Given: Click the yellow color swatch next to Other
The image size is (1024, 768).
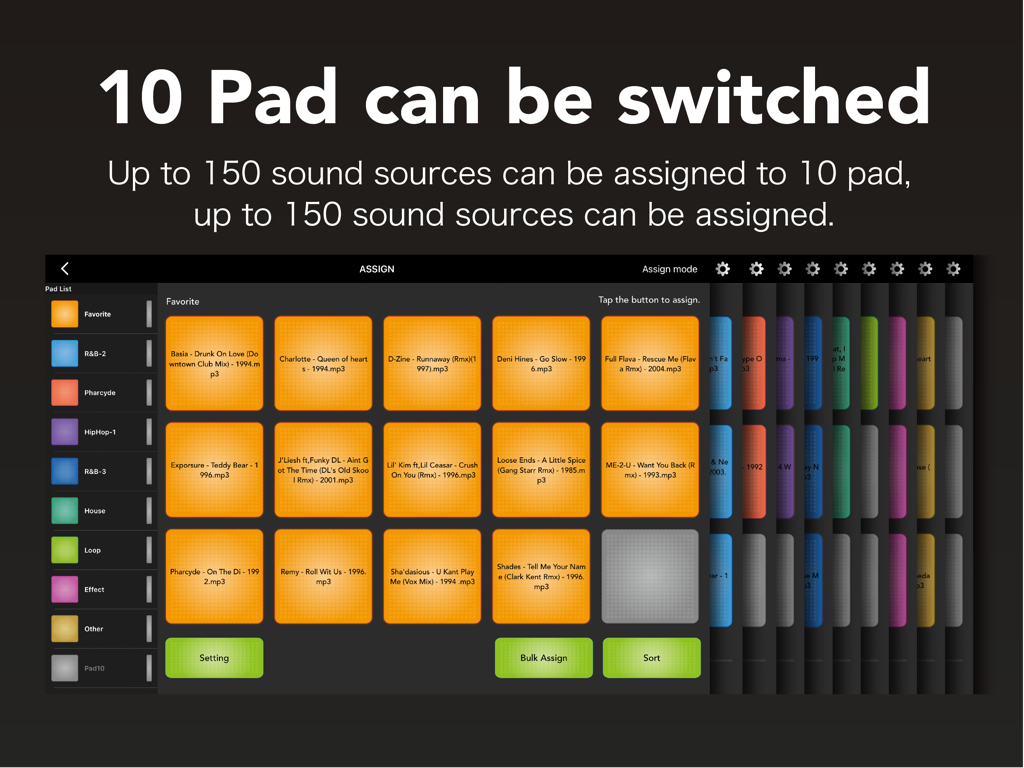Looking at the screenshot, I should point(64,628).
